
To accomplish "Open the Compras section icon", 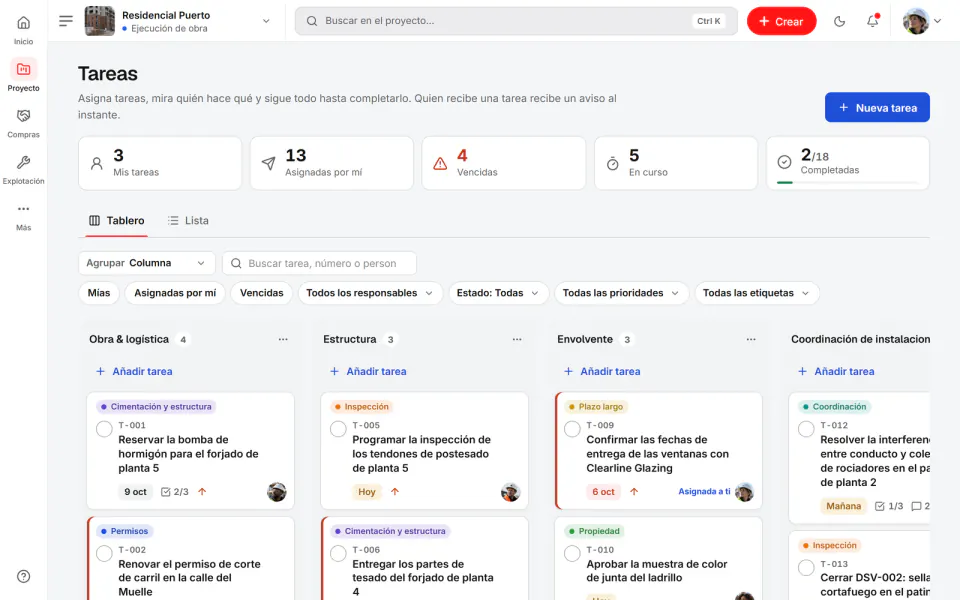I will tap(23, 116).
